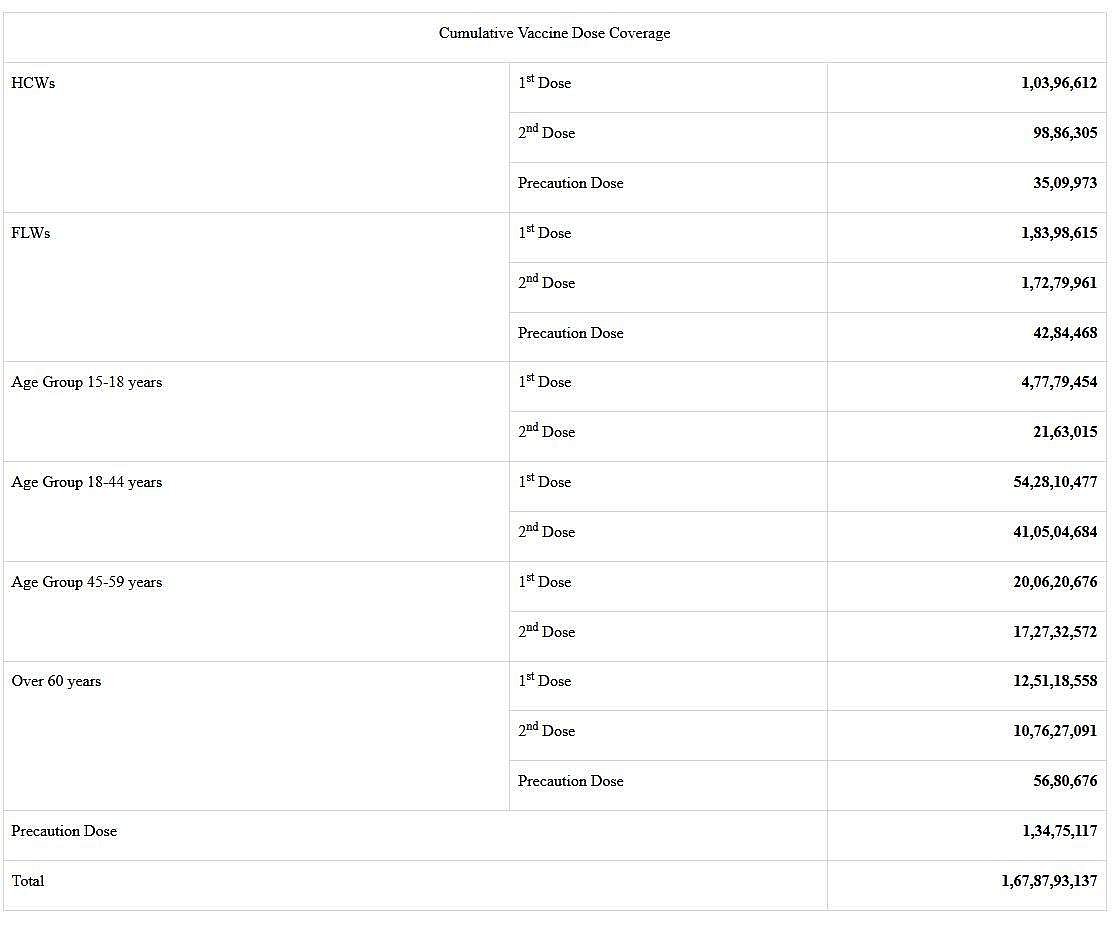The image size is (1116, 931).
Task: Click the Cumulative Vaccine Dose Coverage heading
Action: 554,33
